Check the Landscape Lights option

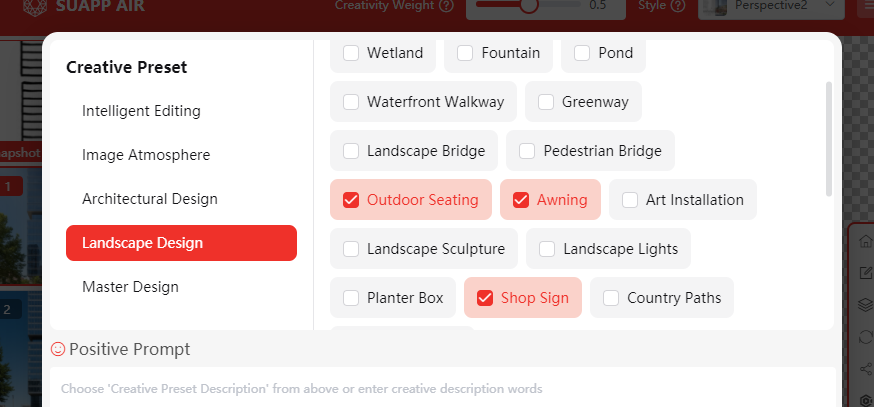(x=547, y=249)
